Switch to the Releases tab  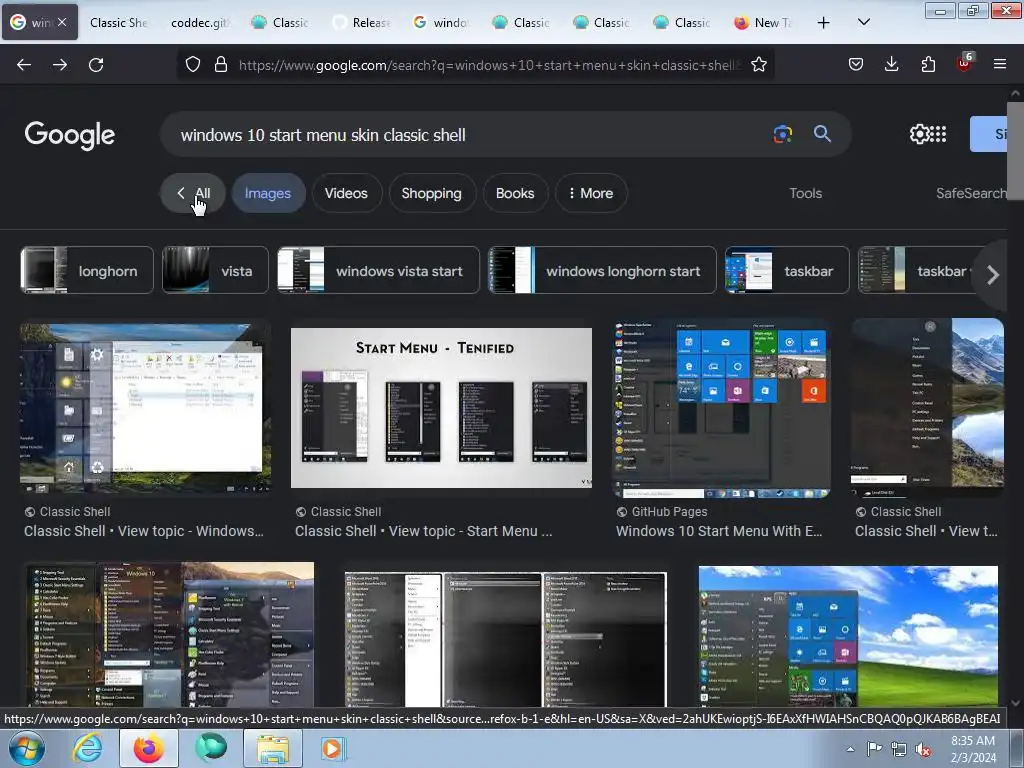360,23
